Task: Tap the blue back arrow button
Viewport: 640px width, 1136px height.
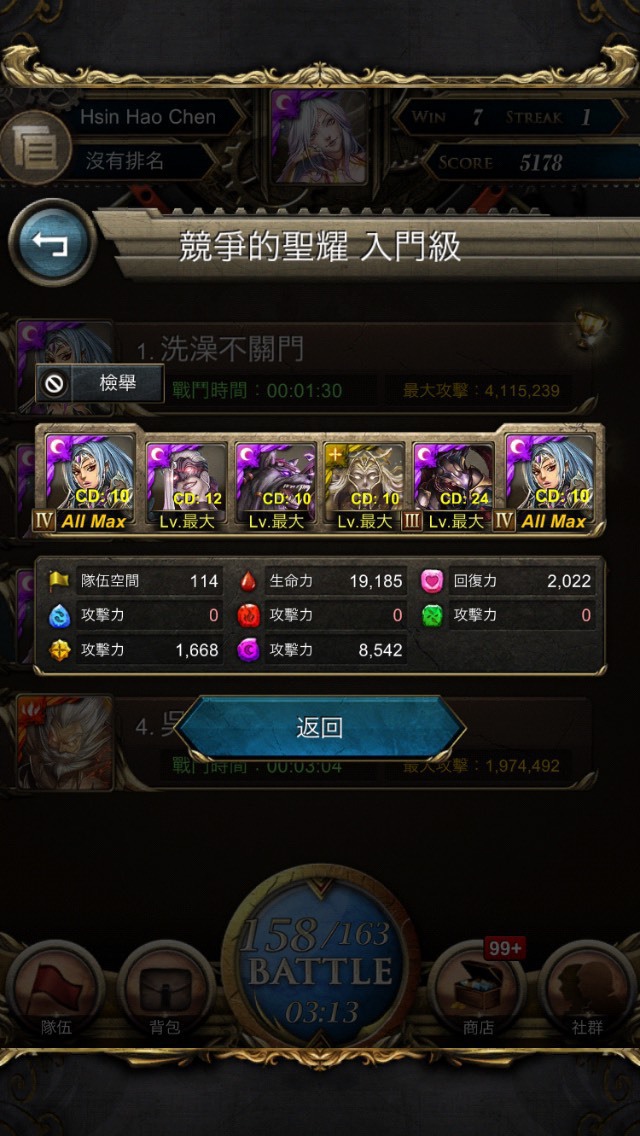Action: pos(51,243)
